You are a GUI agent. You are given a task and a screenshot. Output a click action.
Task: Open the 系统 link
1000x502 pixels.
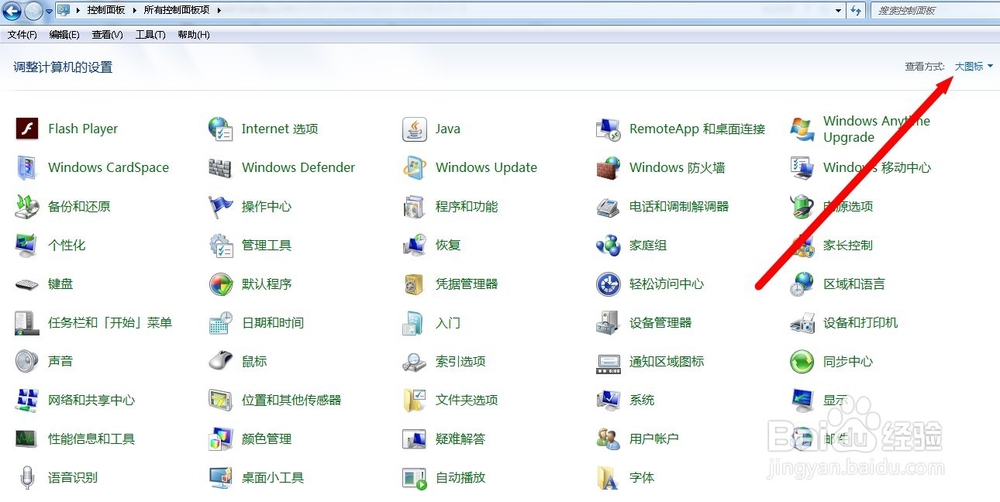(x=642, y=401)
